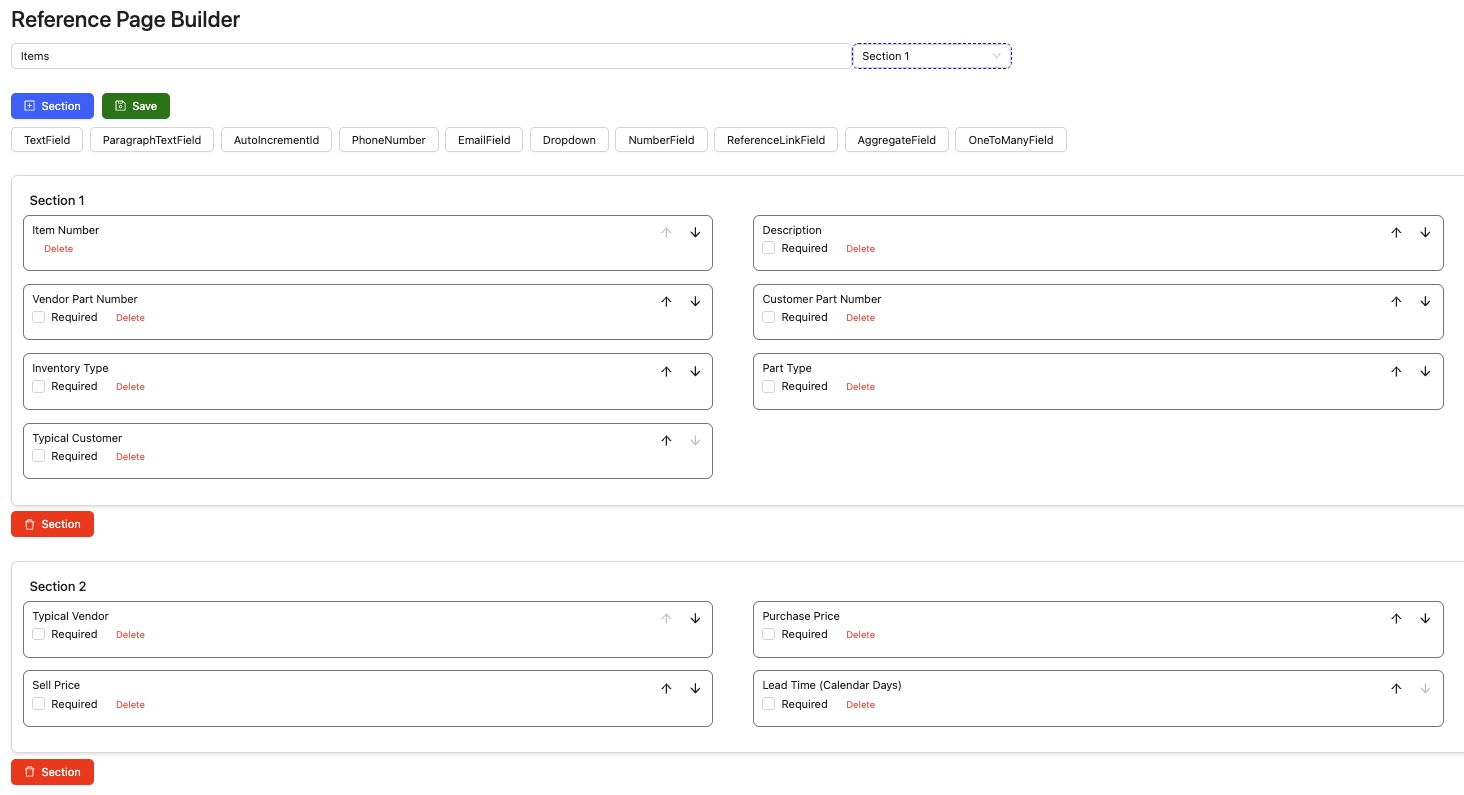Image resolution: width=1464 pixels, height=795 pixels.
Task: Move Description field up with arrow
Action: (1396, 233)
